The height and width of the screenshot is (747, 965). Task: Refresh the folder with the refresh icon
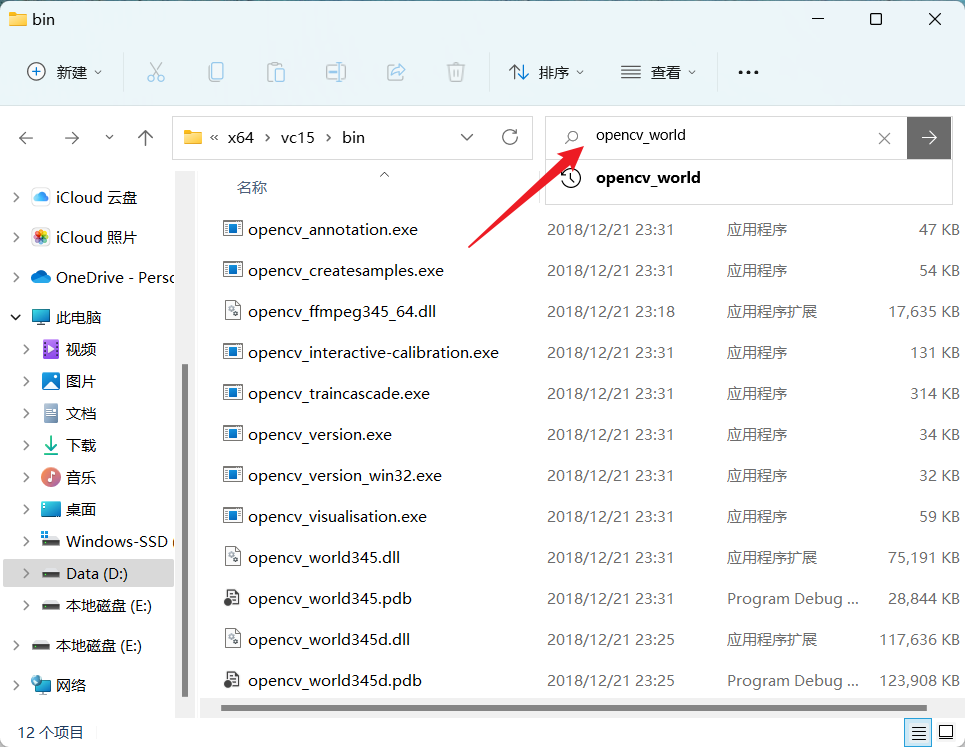point(509,137)
